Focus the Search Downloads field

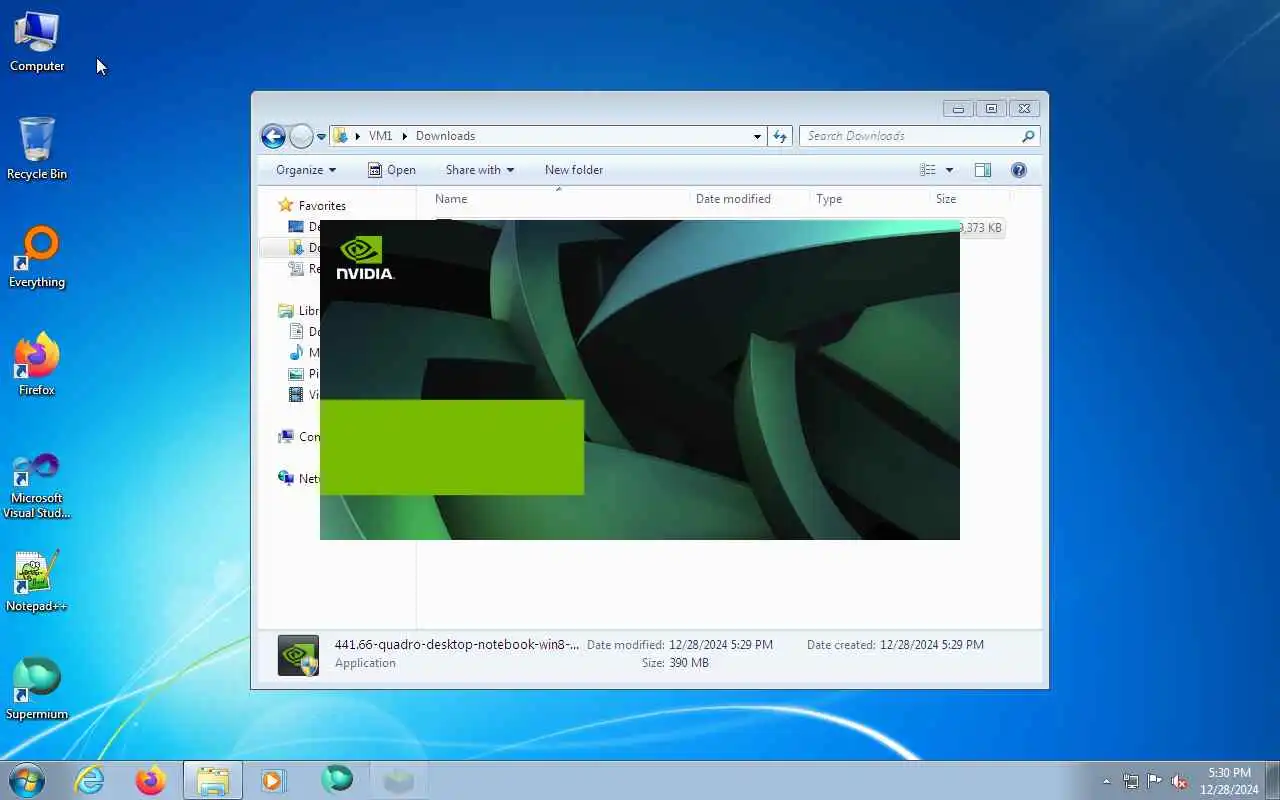click(919, 136)
